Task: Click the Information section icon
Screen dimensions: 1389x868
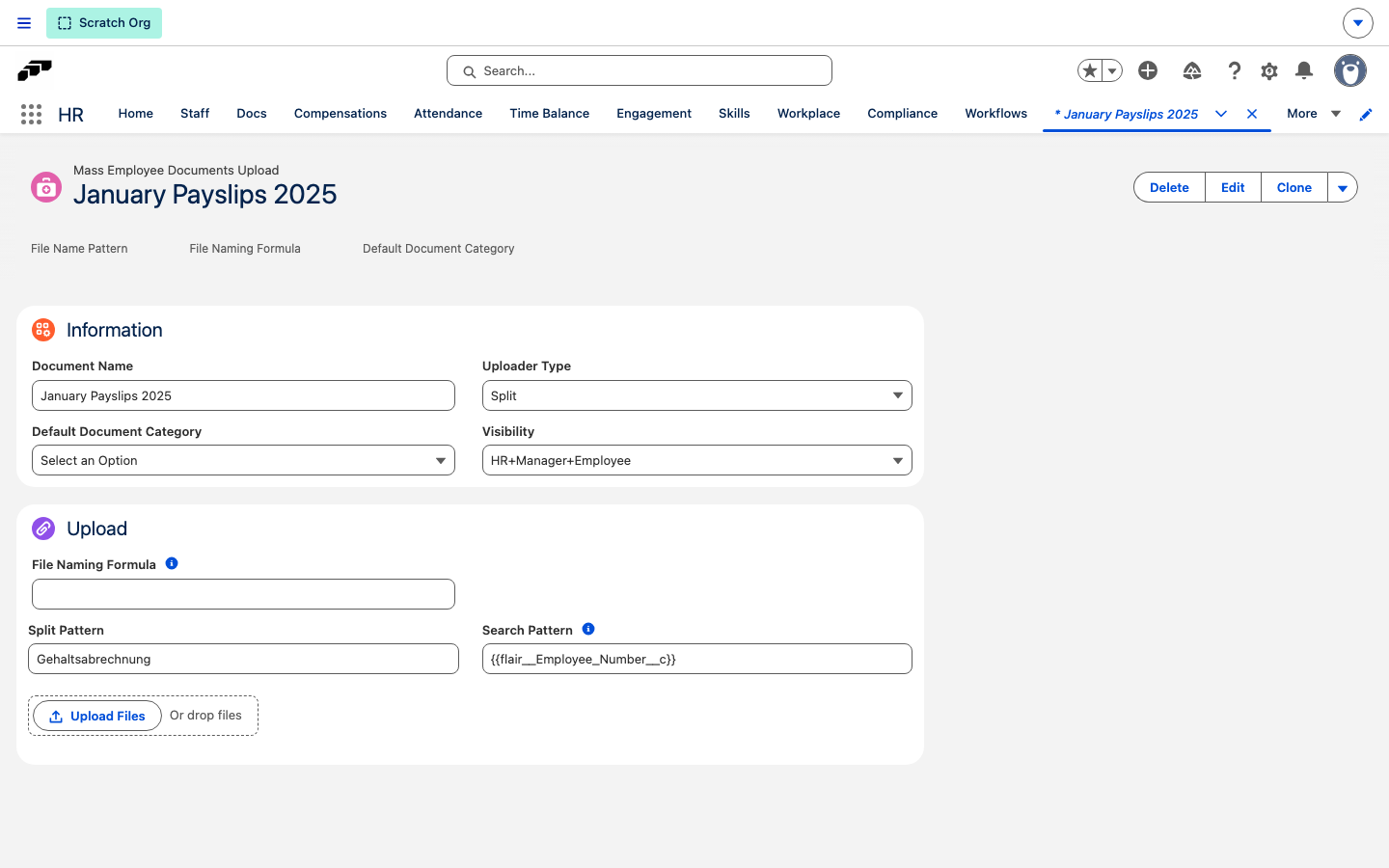Action: (x=43, y=330)
